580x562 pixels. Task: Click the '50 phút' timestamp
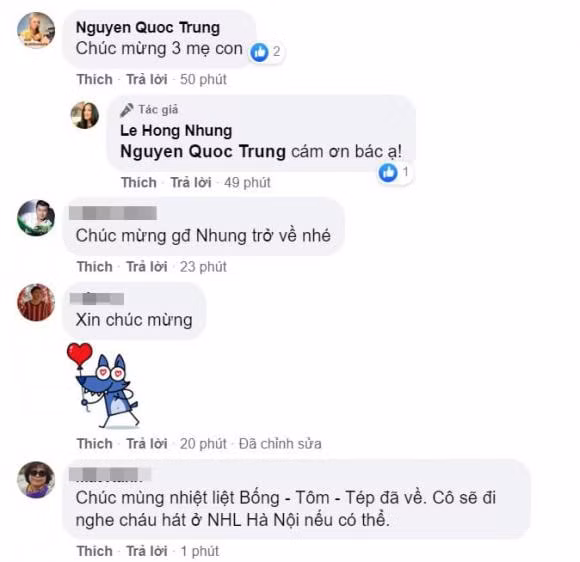pos(203,79)
